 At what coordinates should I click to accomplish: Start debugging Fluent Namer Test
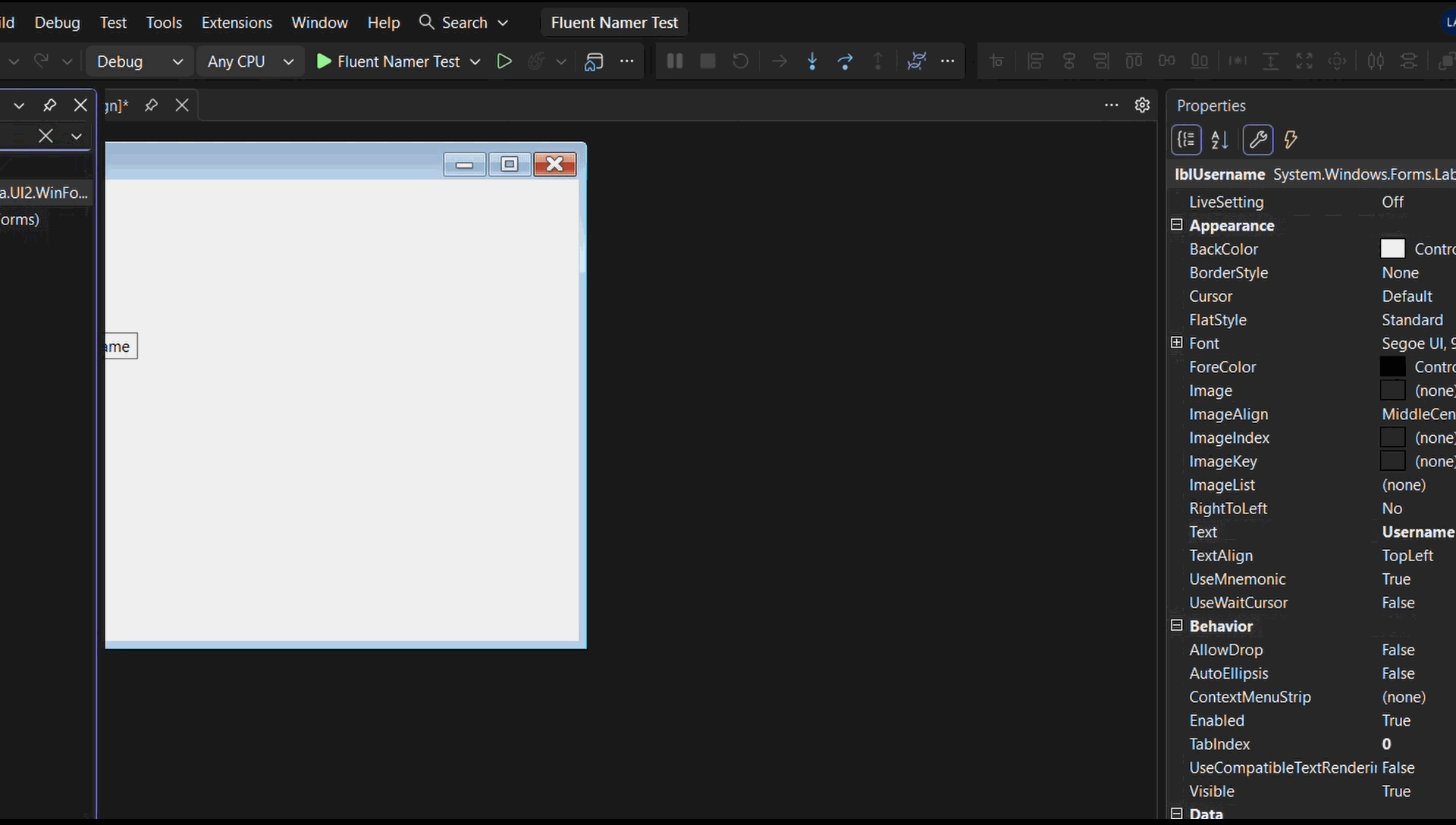click(388, 61)
